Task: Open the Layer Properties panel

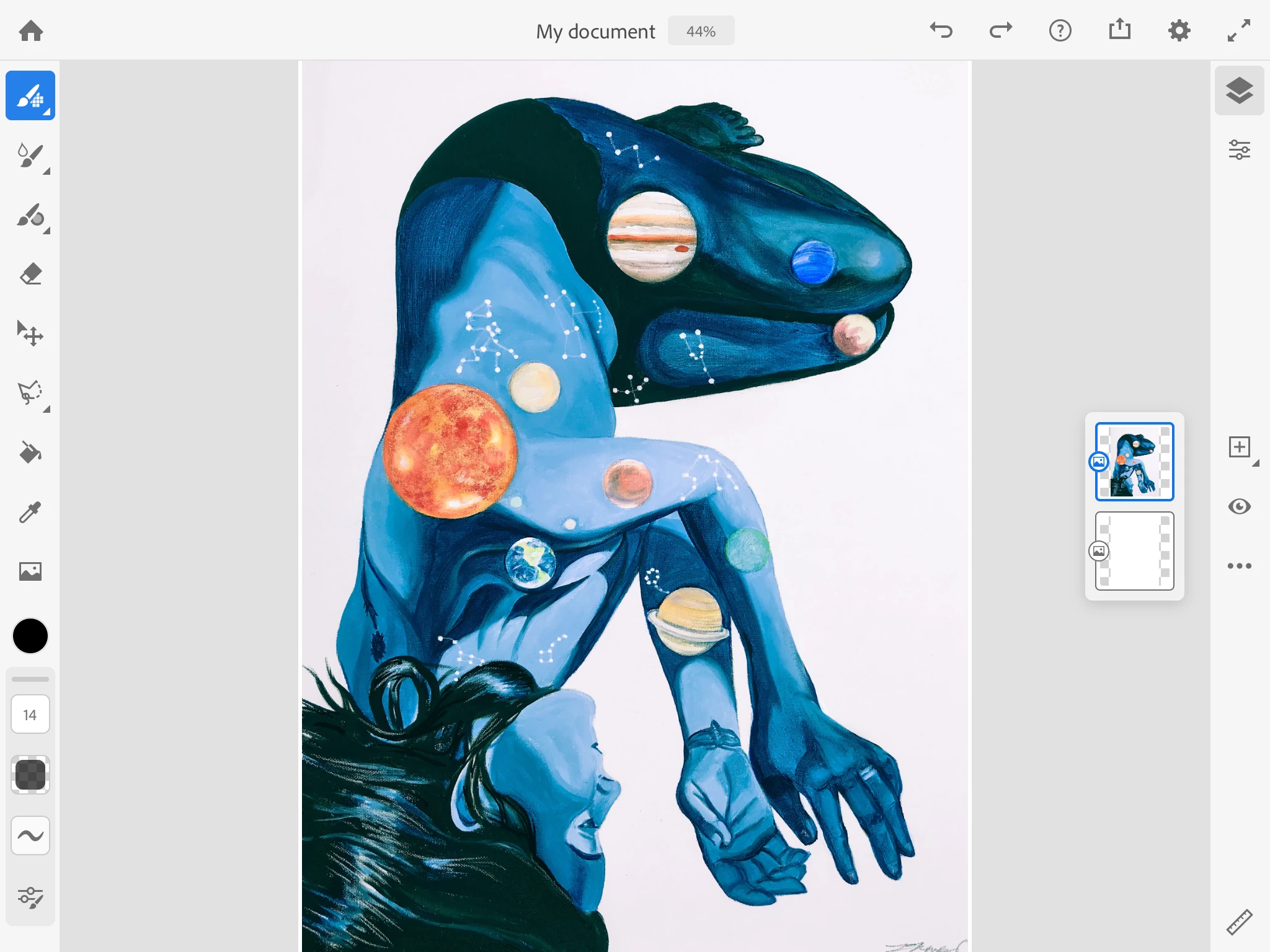Action: point(1239,150)
